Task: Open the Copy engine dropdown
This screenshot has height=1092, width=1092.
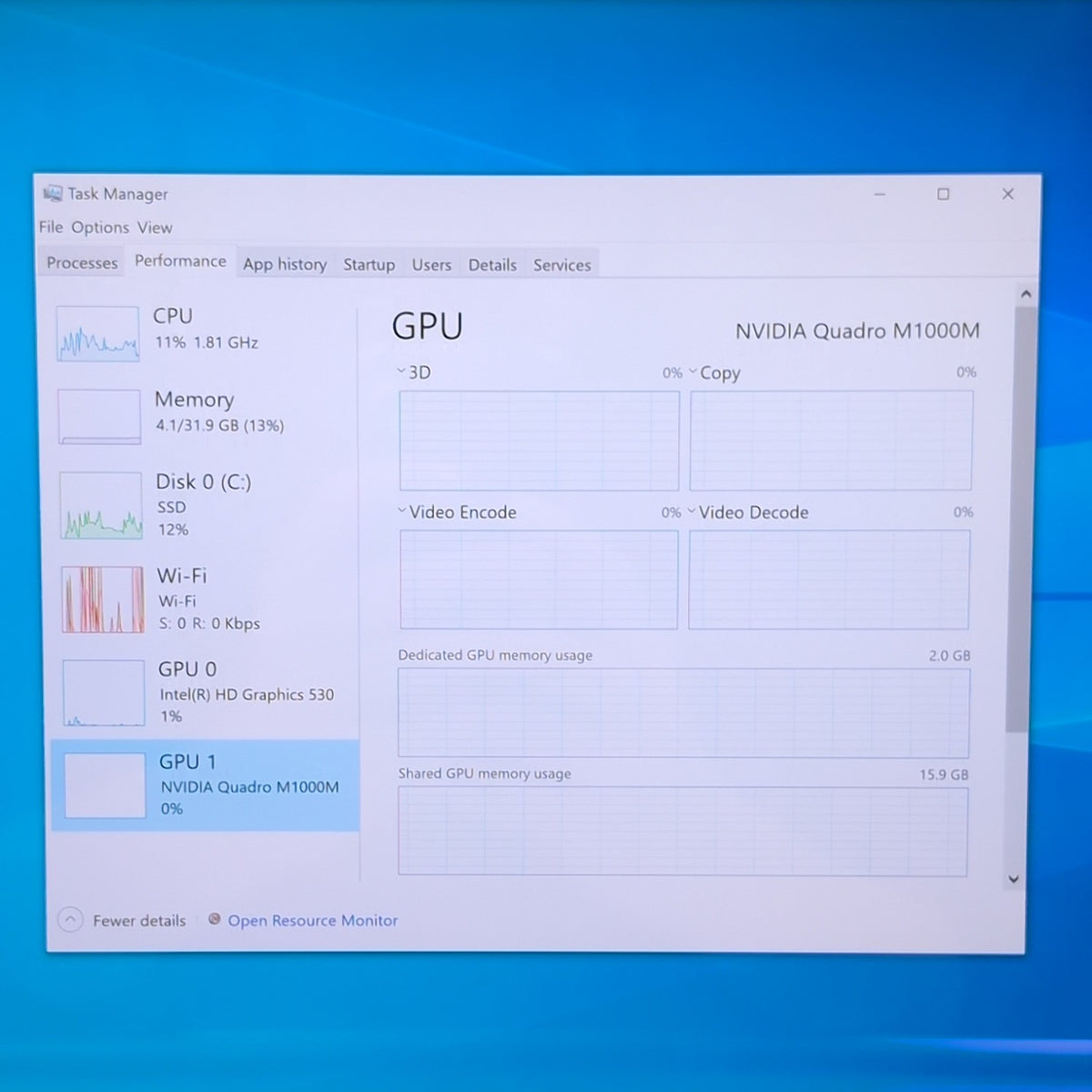Action: 693,370
